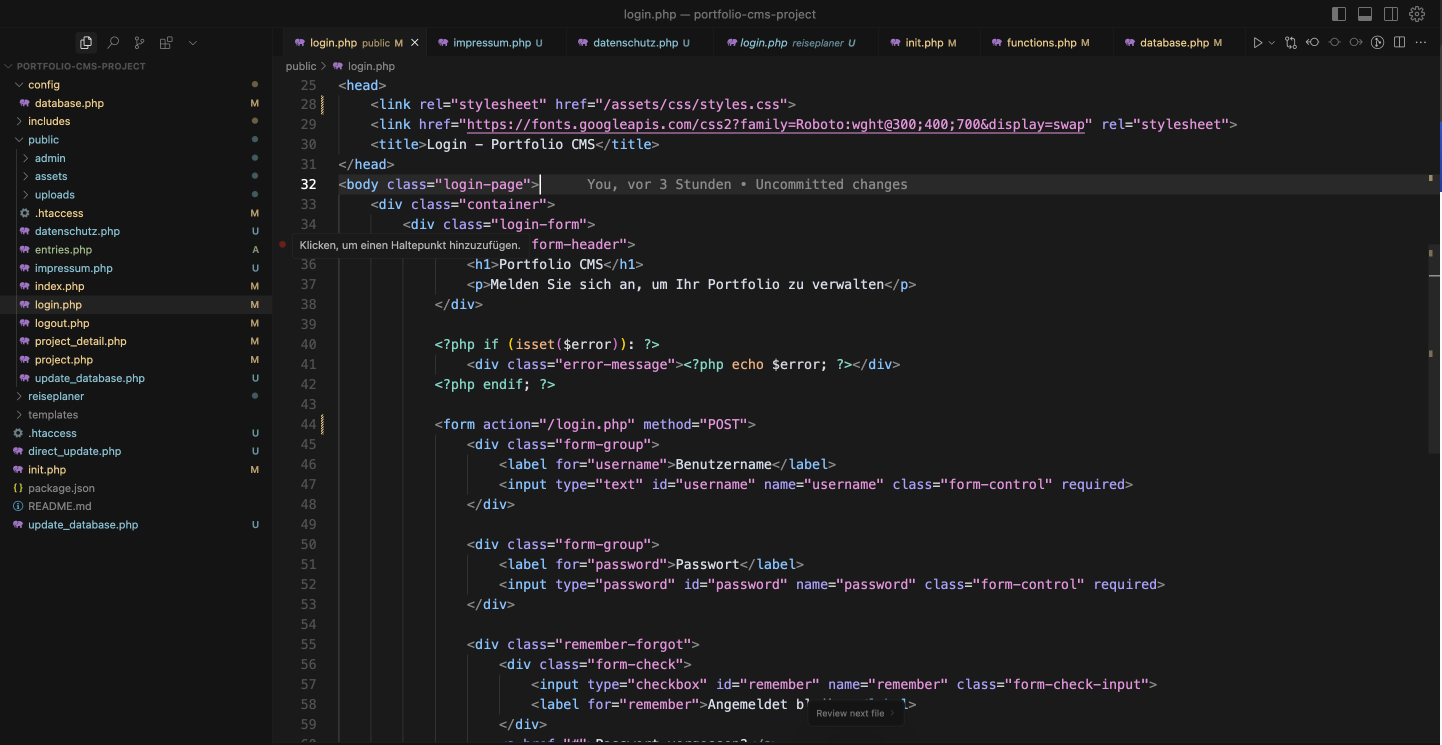The image size is (1442, 745).
Task: Switch to the database.php editor tab
Action: (1174, 43)
